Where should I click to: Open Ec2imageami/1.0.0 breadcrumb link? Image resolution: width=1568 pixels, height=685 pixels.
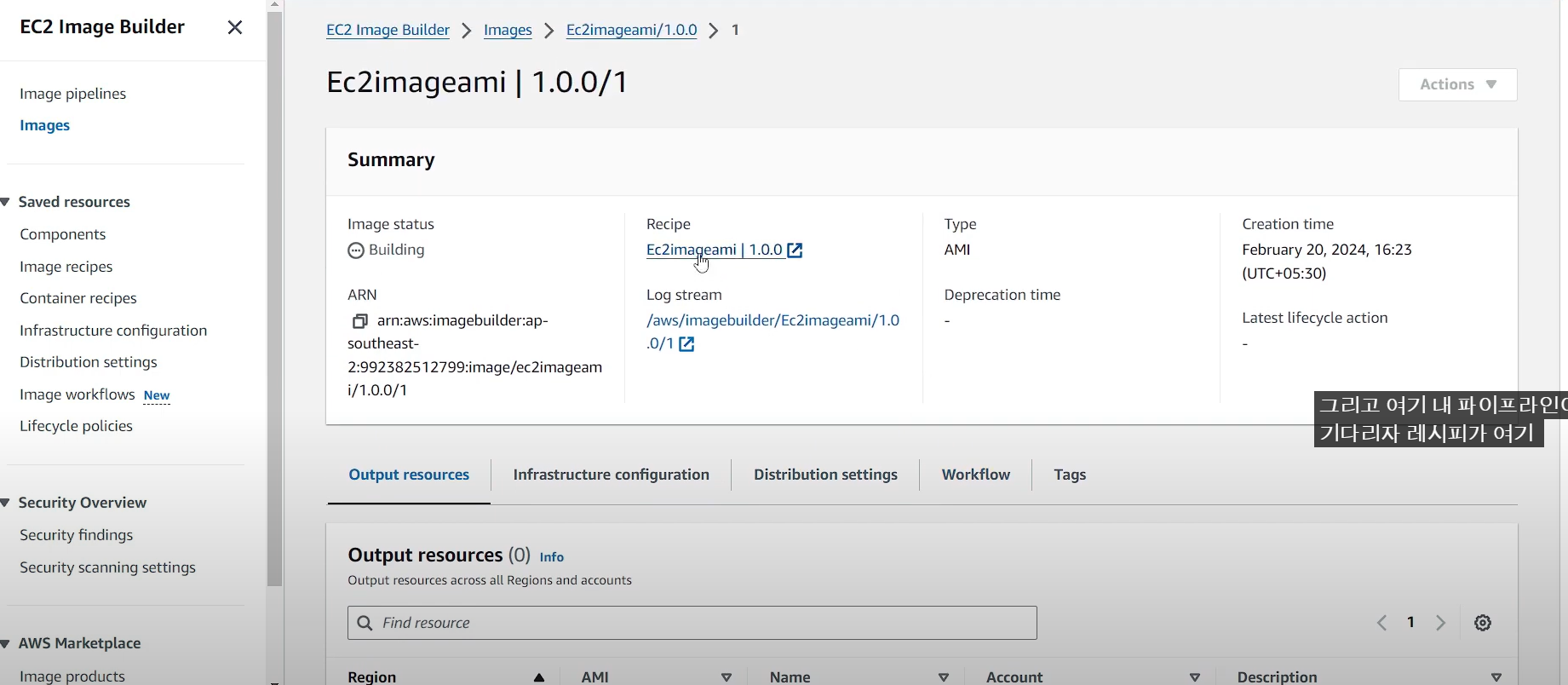631,30
